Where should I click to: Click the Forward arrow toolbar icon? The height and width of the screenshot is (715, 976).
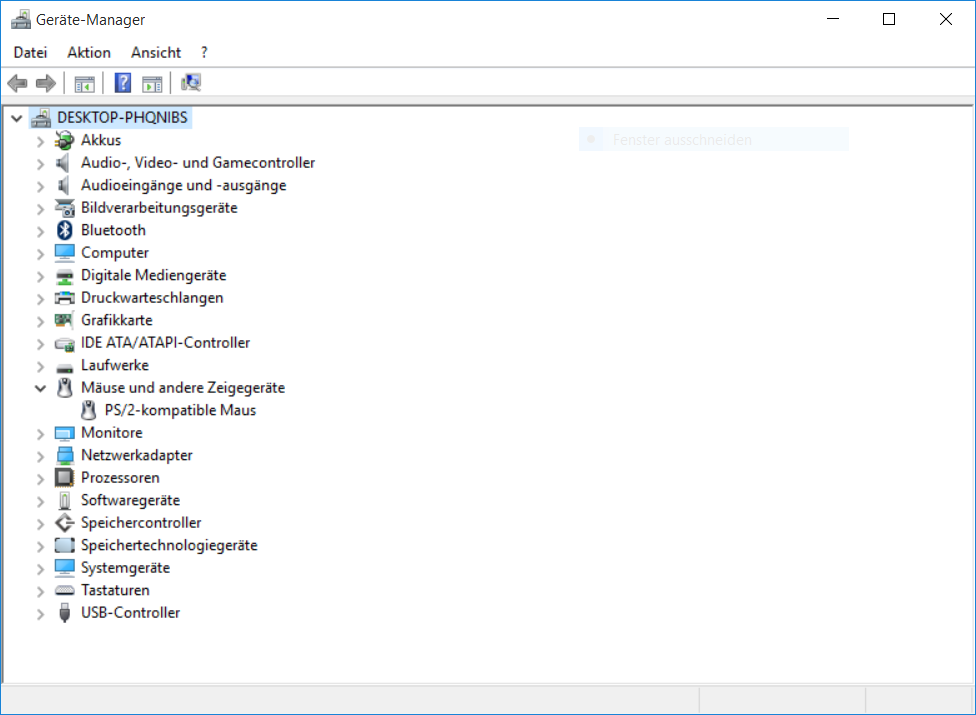point(45,83)
